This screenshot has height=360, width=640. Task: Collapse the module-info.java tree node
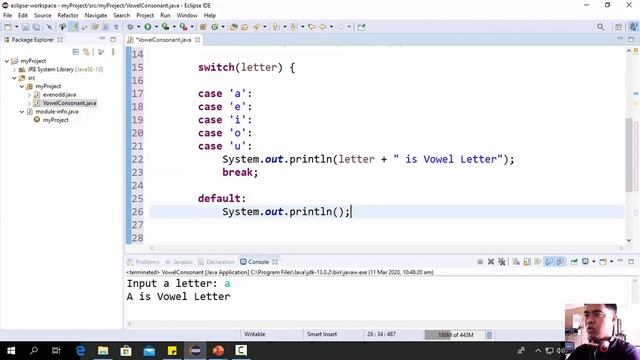point(22,111)
